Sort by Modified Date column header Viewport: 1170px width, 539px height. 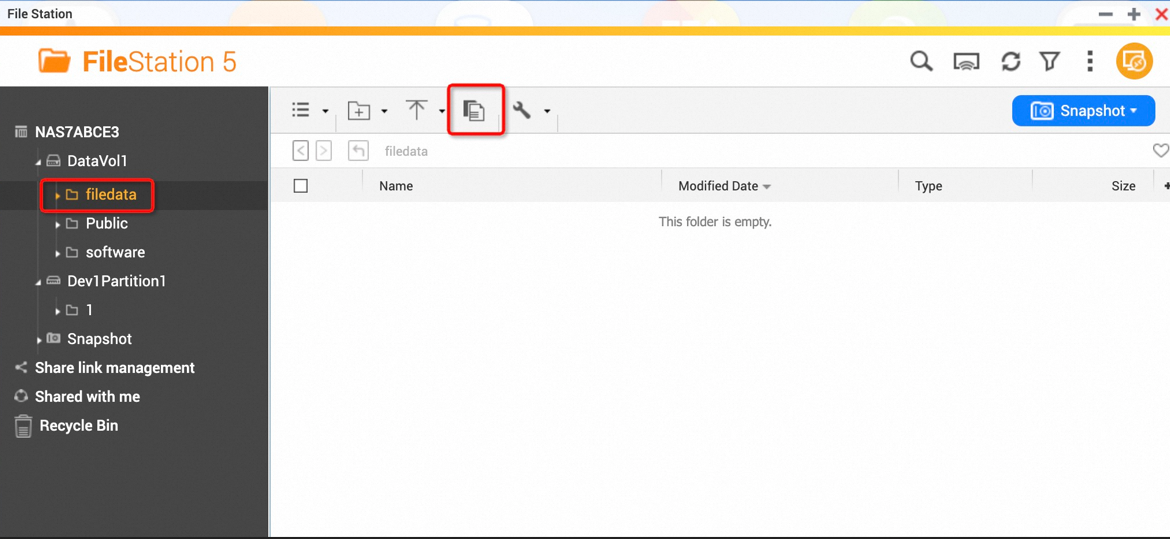[x=718, y=186]
